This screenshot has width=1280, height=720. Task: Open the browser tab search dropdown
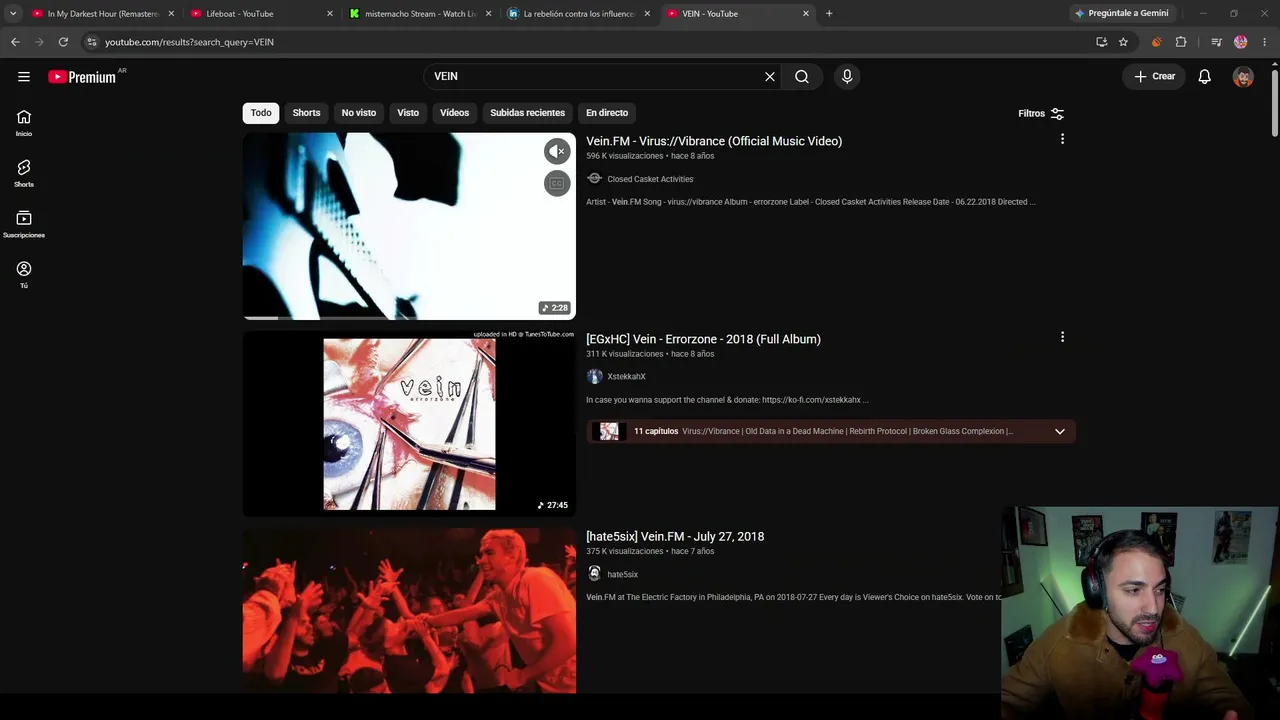click(x=13, y=13)
